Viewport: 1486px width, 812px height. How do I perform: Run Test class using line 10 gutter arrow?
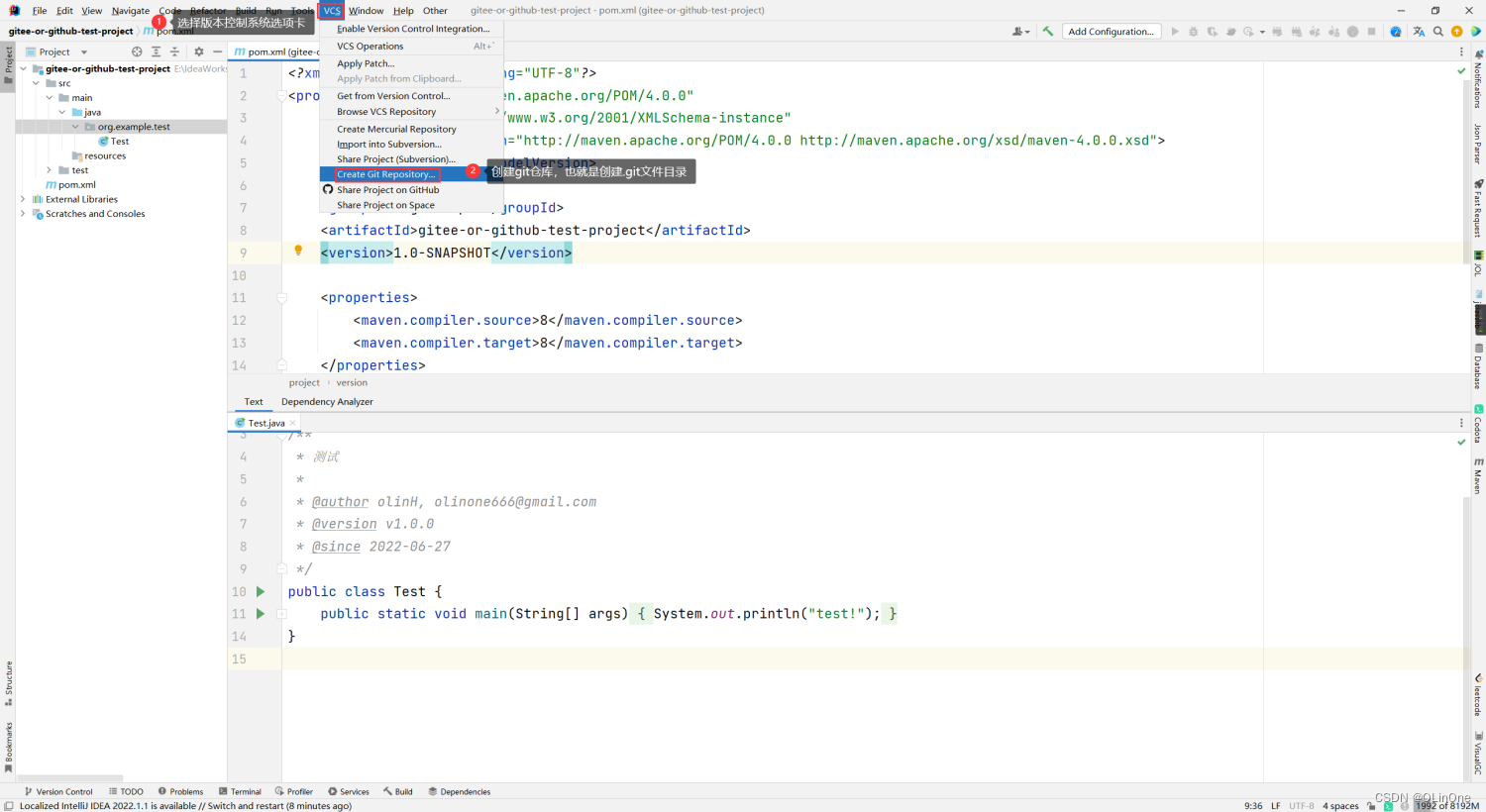[261, 591]
